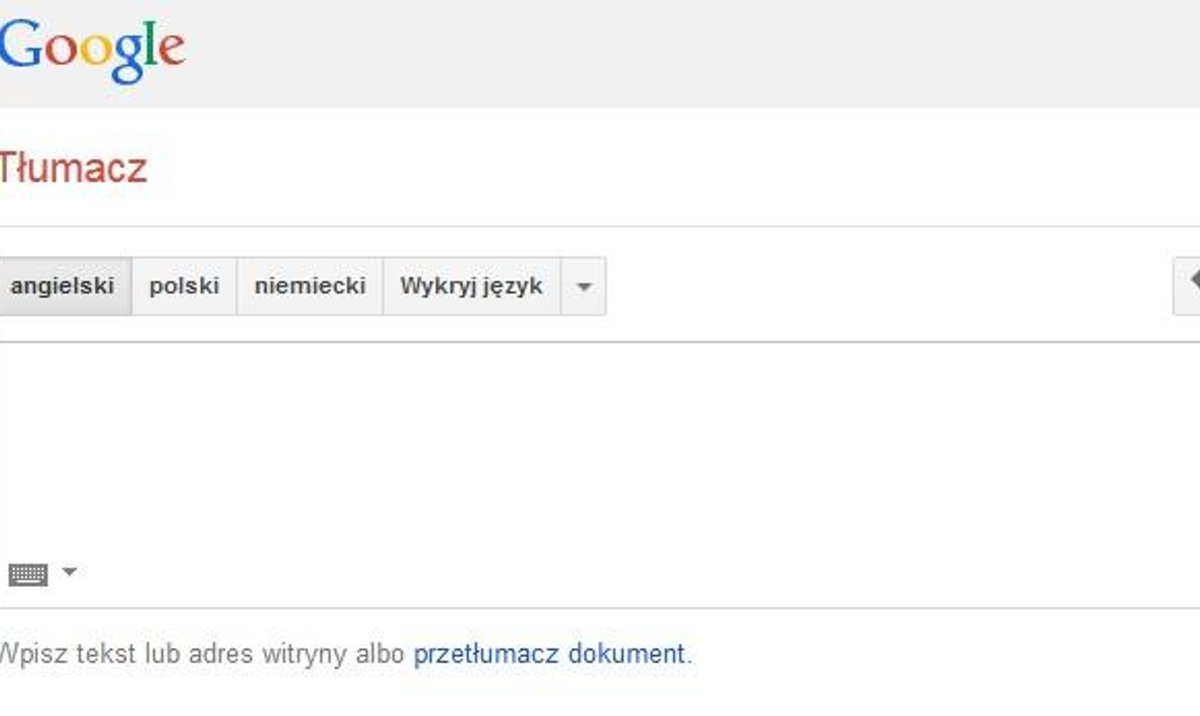Open the virtual keyboard icon
Image resolution: width=1200 pixels, height=716 pixels.
click(x=28, y=575)
